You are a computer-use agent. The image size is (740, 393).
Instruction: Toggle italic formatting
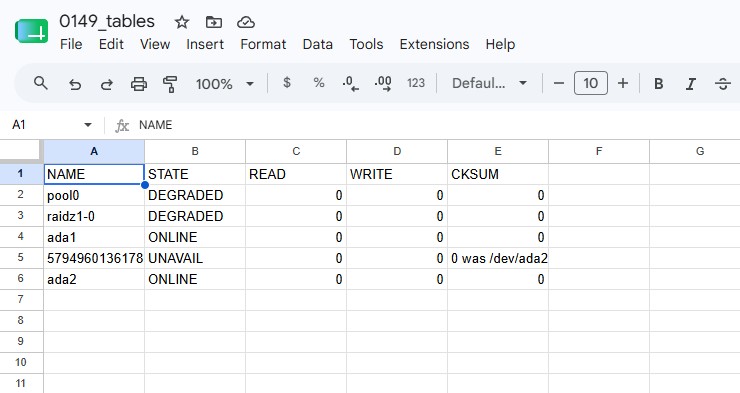click(x=690, y=84)
